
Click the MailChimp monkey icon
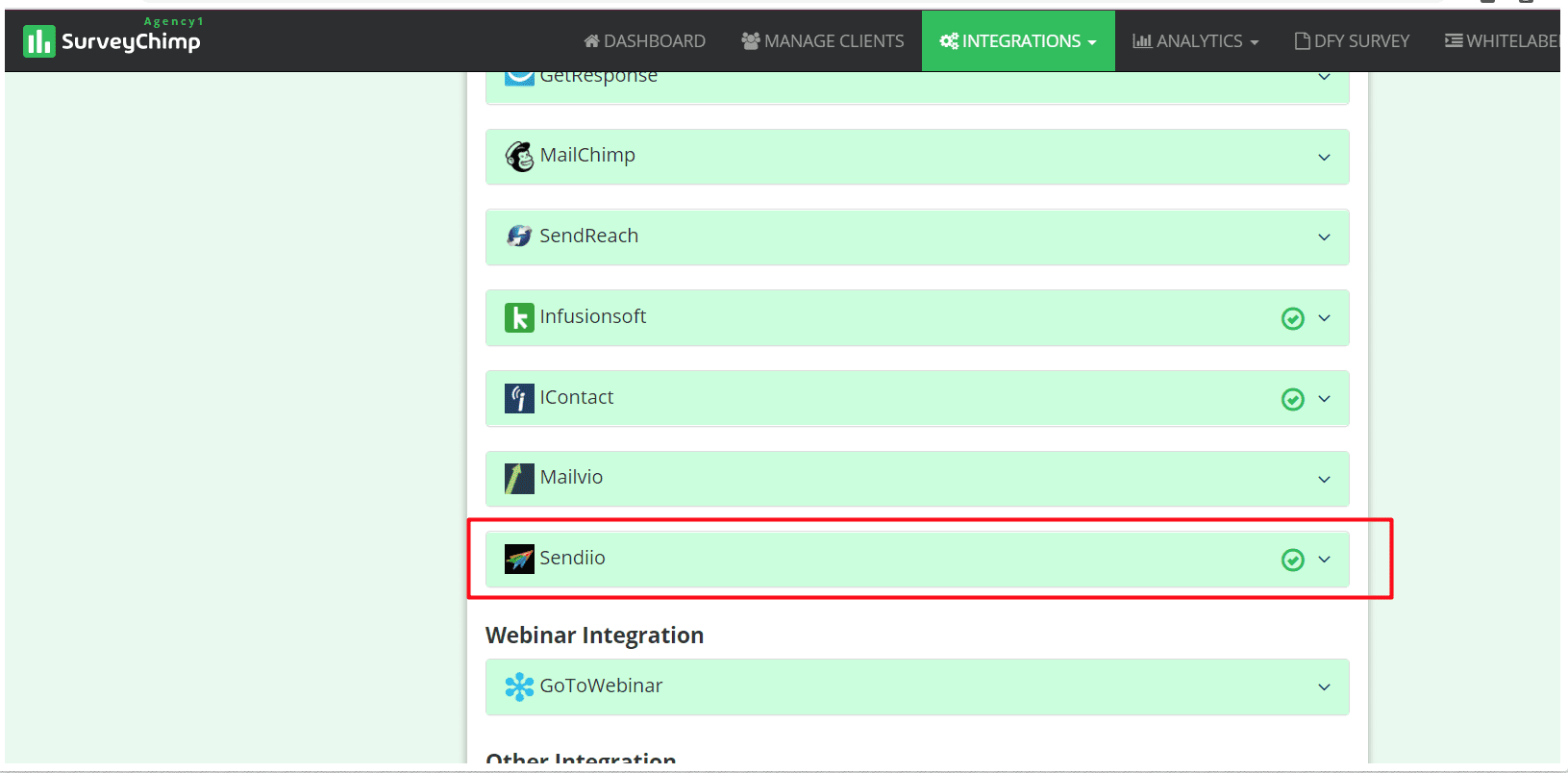[519, 156]
